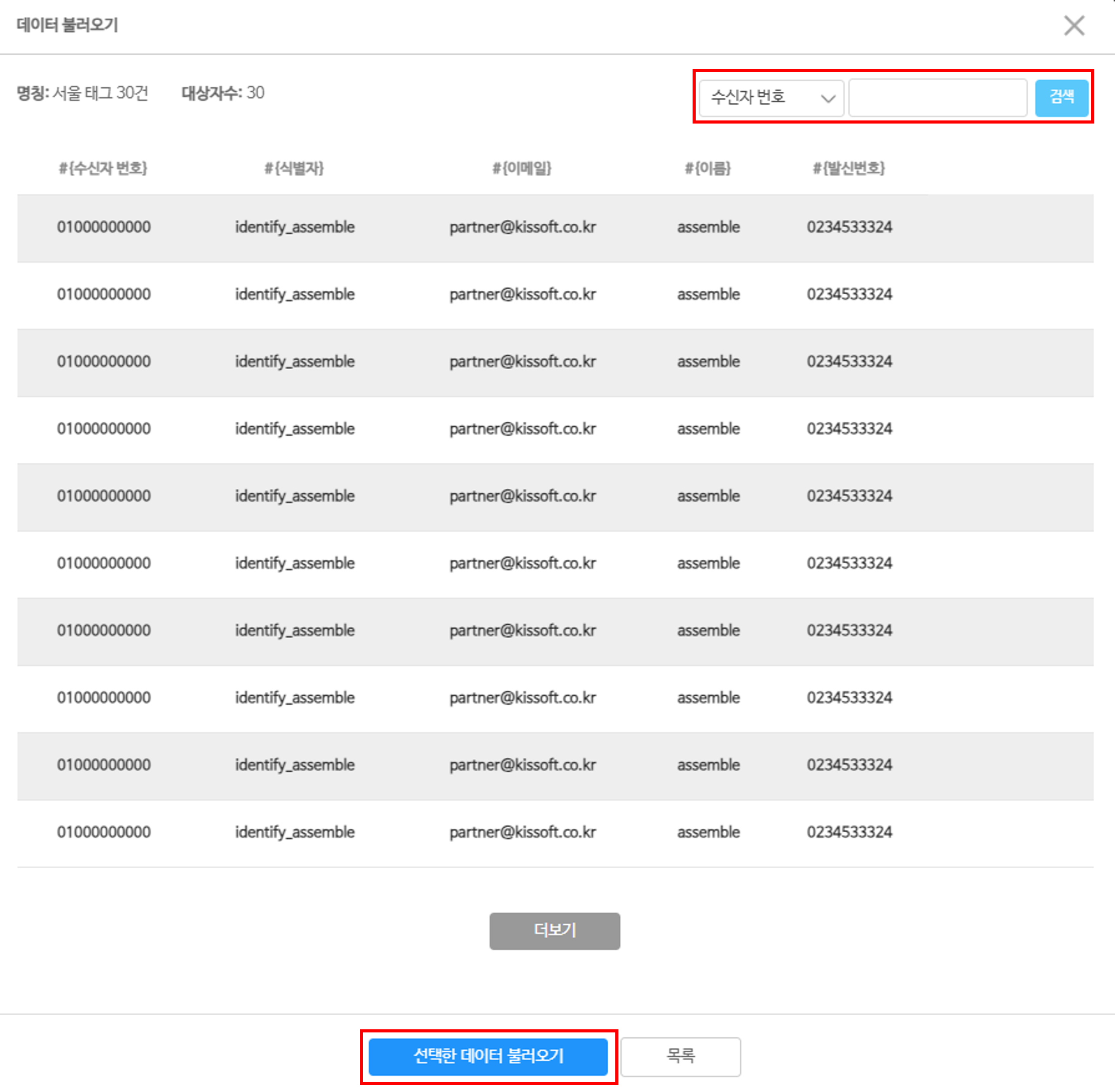
Task: Click the #{이름} column header
Action: (708, 168)
